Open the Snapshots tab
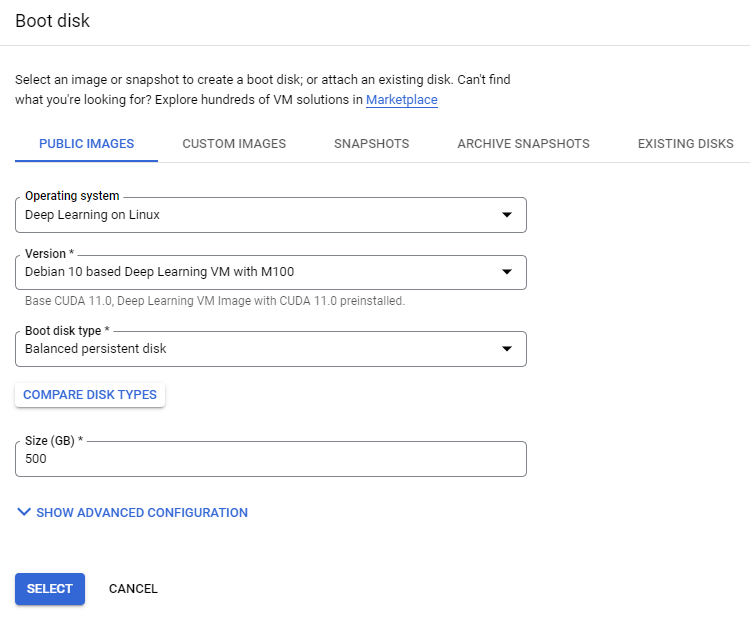The width and height of the screenshot is (750, 622). coord(371,144)
